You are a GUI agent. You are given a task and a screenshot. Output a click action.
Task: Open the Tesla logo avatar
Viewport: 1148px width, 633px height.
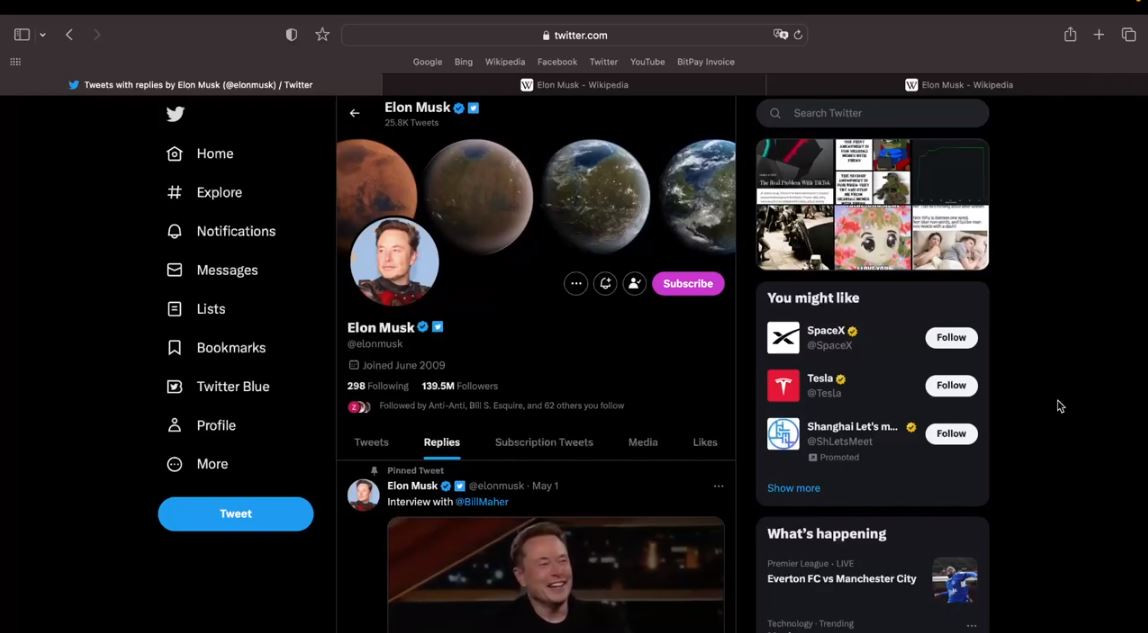(783, 386)
